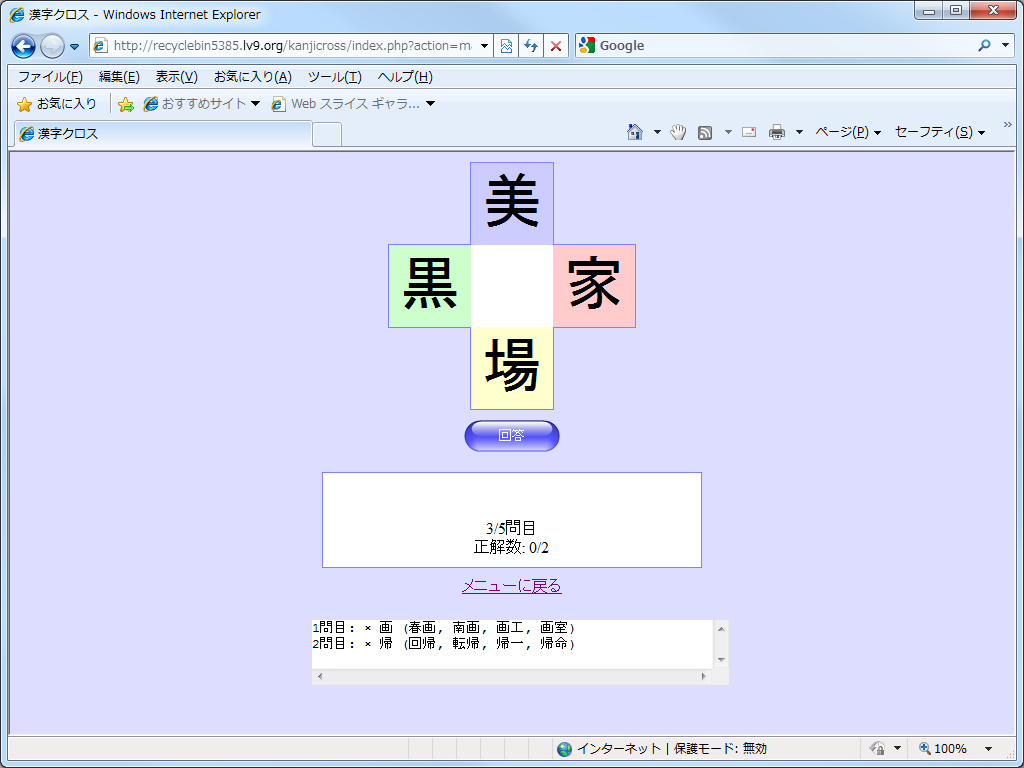Expand the Web スライス ギャラリー dropdown

[x=430, y=103]
